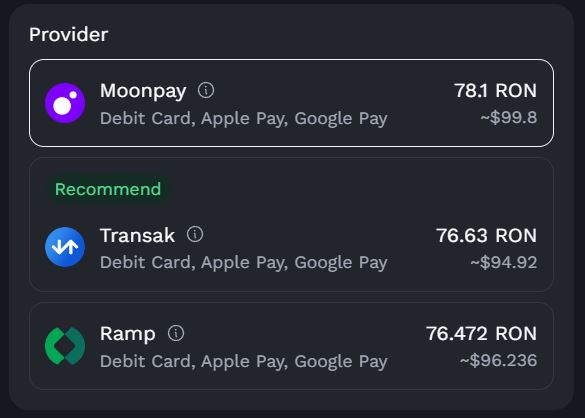585x418 pixels.
Task: Click the Transak provider name
Action: coord(137,235)
